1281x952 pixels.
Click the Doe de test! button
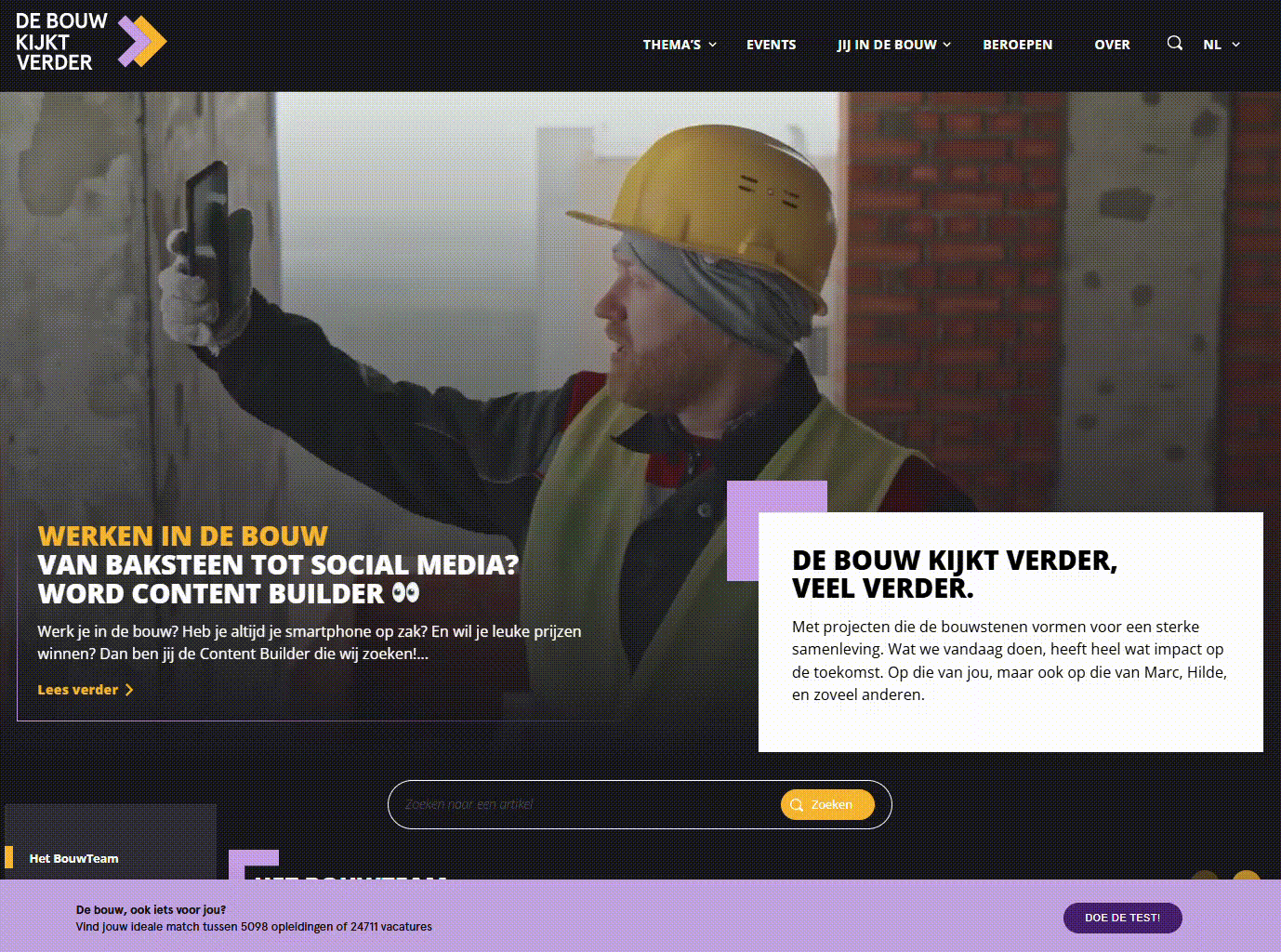click(x=1122, y=918)
